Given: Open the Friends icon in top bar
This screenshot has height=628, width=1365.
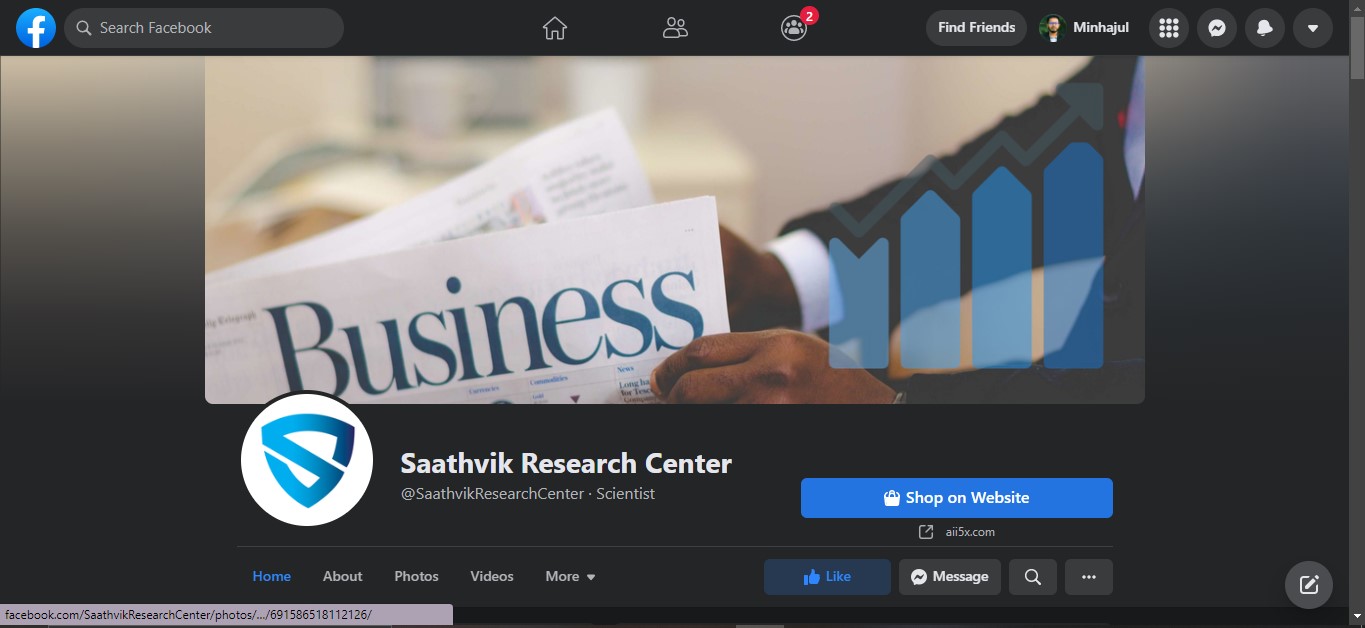Looking at the screenshot, I should coord(675,28).
